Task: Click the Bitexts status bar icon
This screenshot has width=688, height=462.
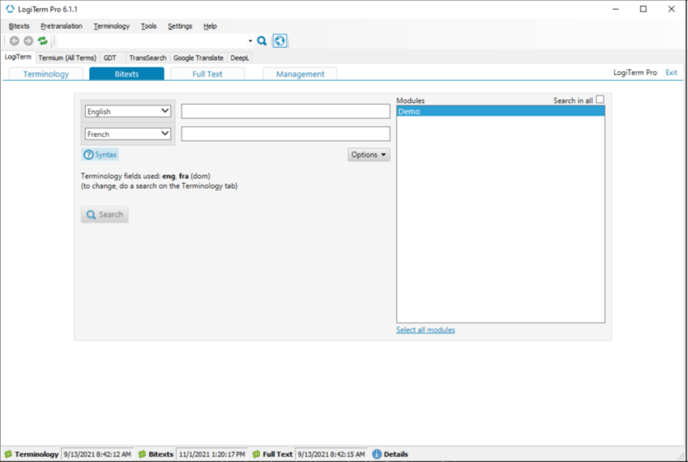Action: (x=142, y=454)
